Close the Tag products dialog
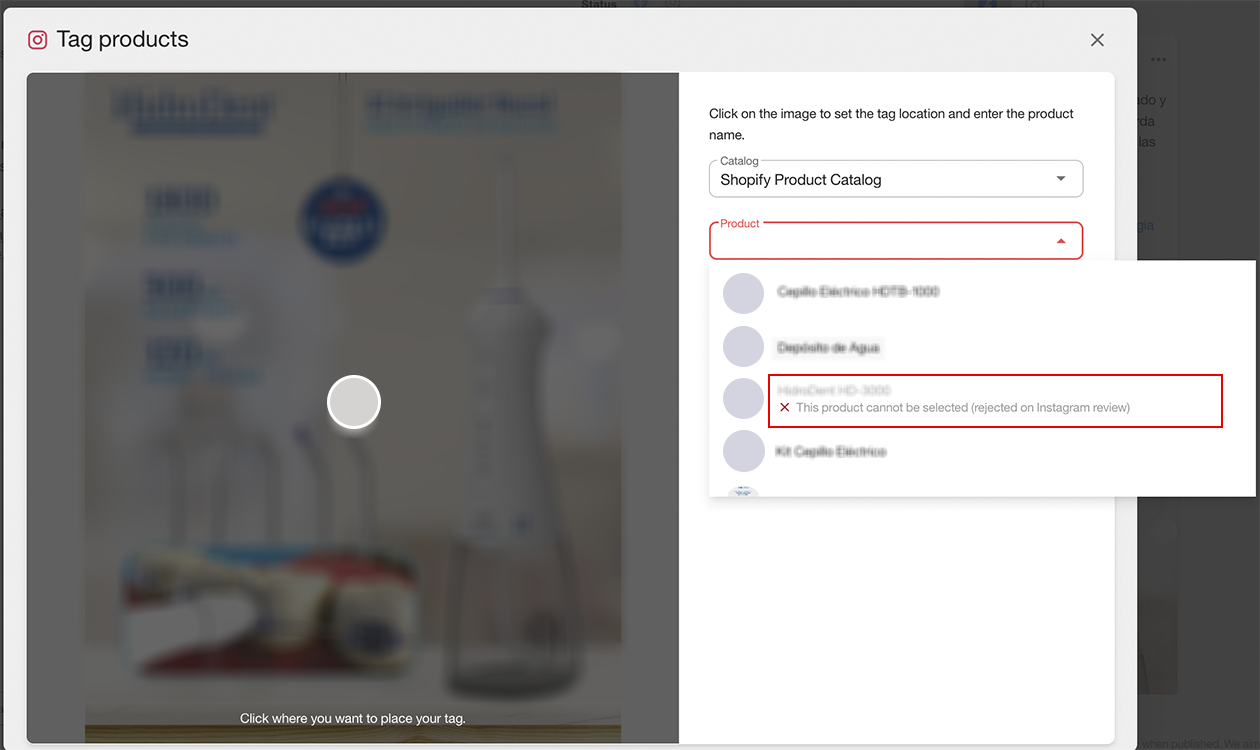1260x750 pixels. pos(1097,40)
